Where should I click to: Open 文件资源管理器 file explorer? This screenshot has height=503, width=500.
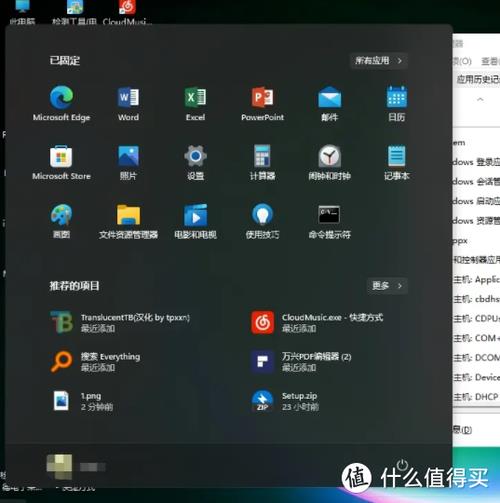128,221
